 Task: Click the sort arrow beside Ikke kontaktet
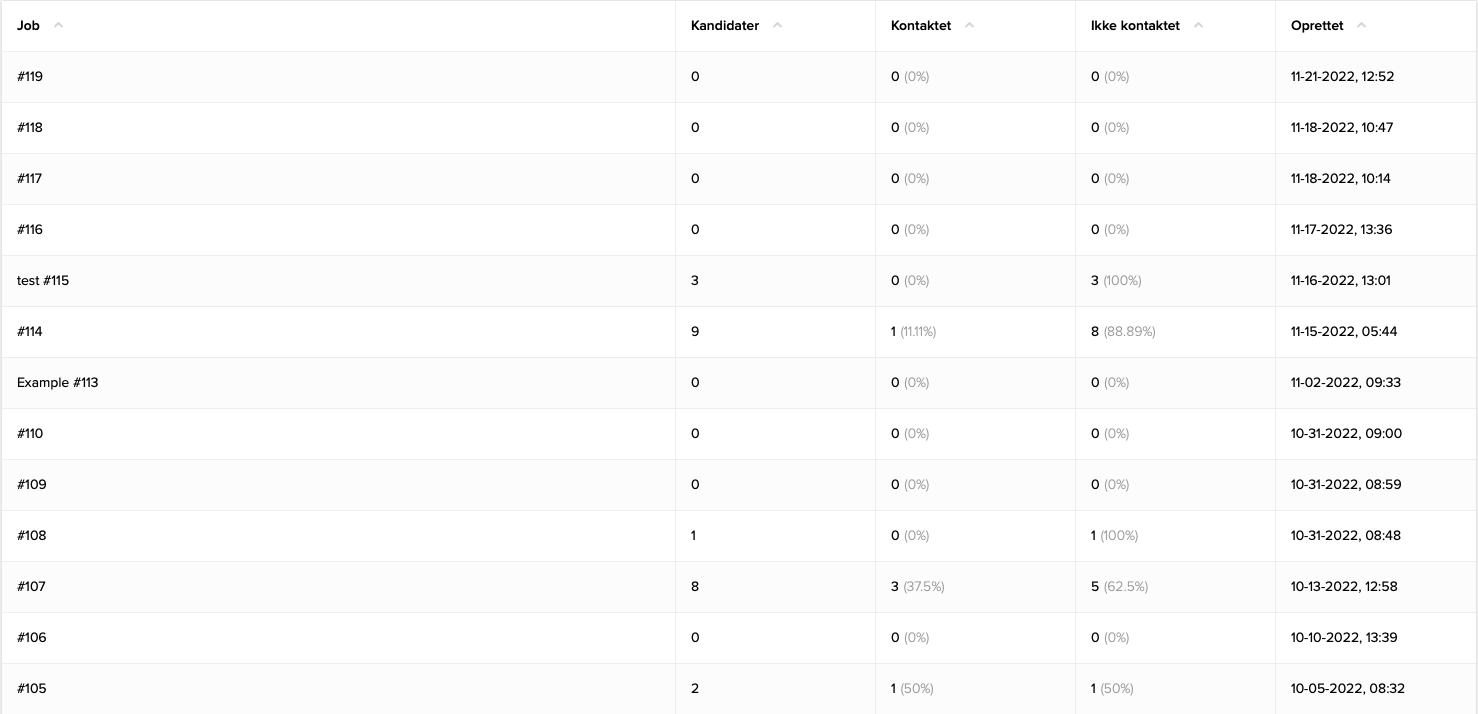[1198, 25]
